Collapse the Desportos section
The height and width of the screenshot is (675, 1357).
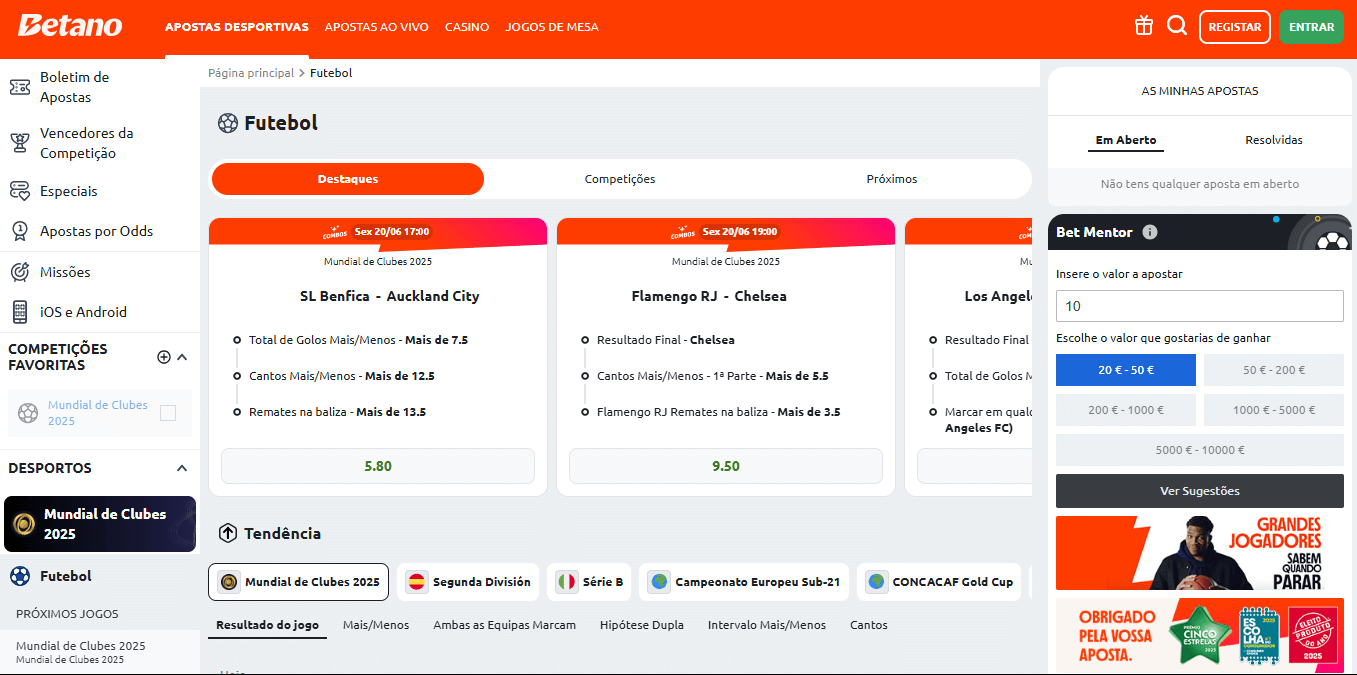182,468
